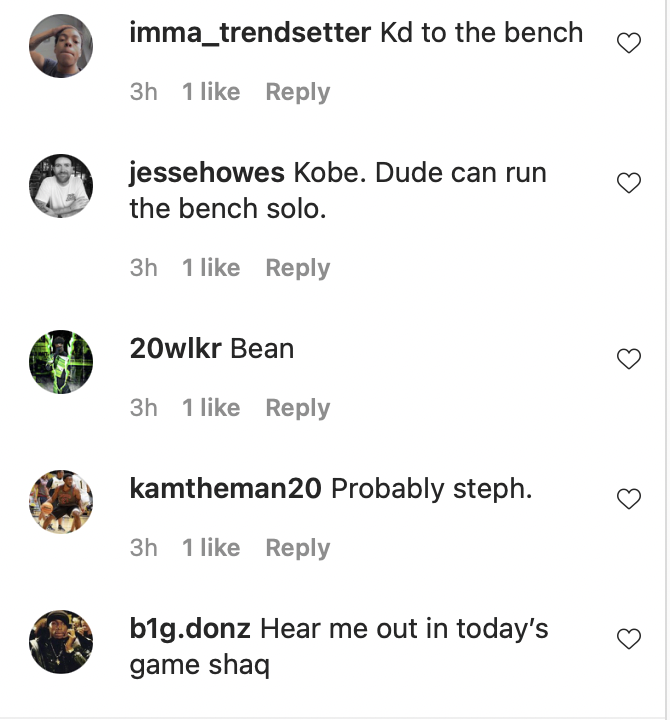Tap heart on 20wlkr's Bean comment

click(629, 359)
